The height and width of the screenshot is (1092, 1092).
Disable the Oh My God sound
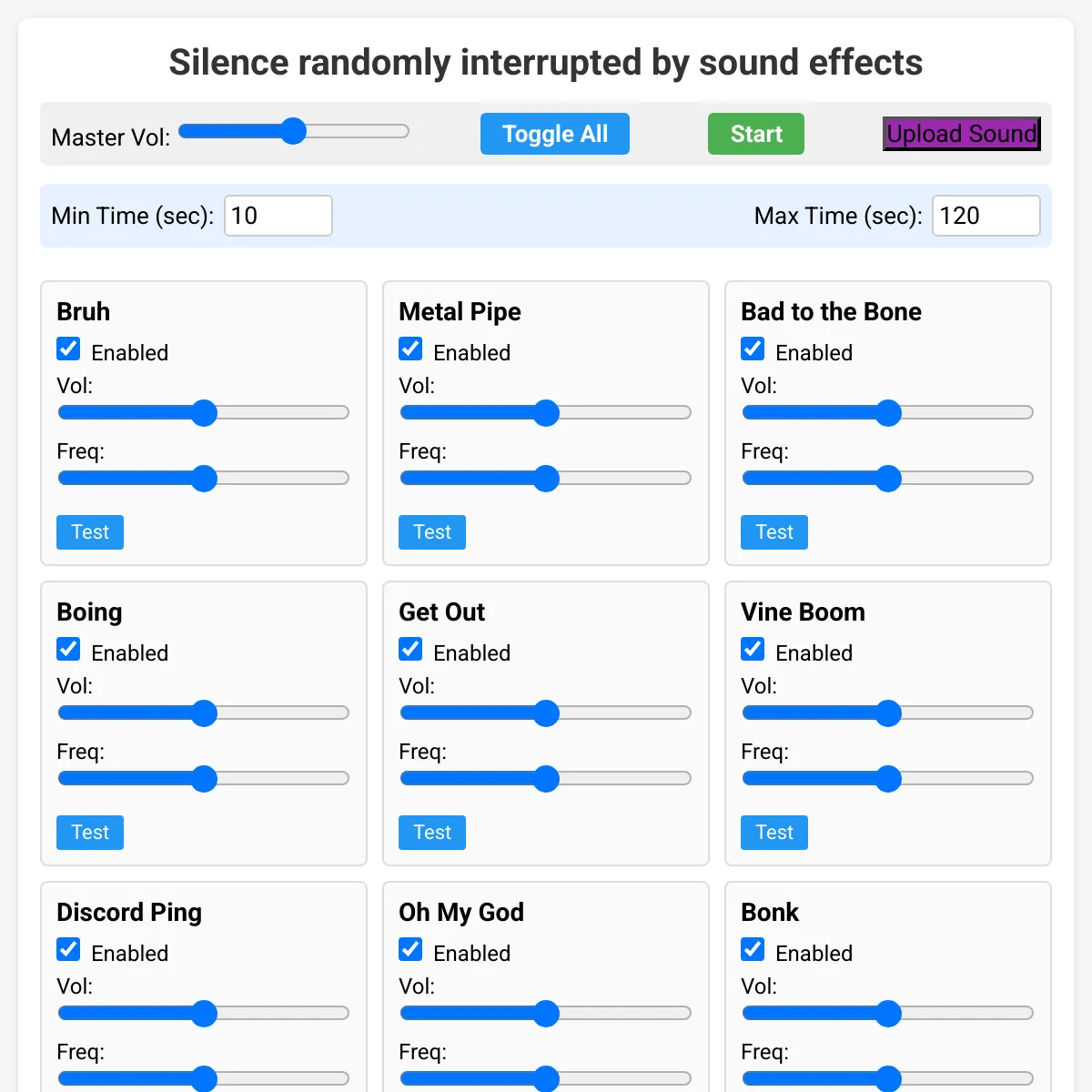point(410,949)
